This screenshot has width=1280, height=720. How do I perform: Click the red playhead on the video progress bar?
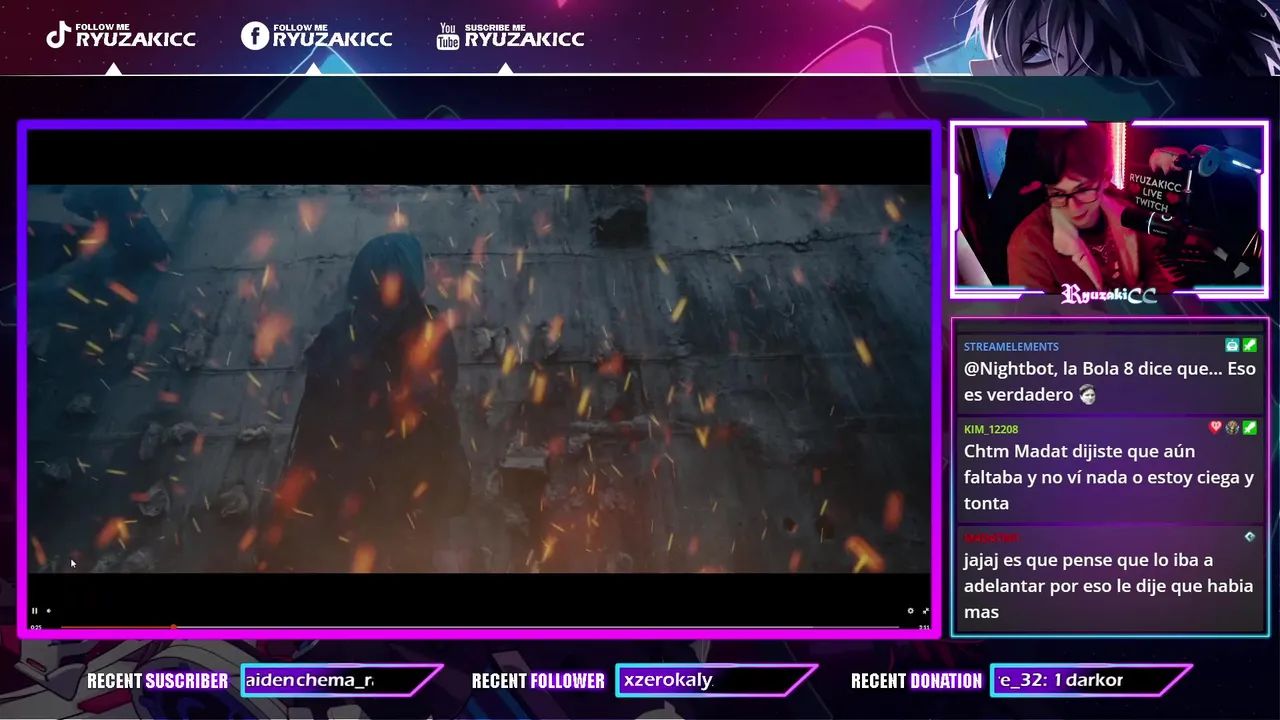(x=173, y=627)
